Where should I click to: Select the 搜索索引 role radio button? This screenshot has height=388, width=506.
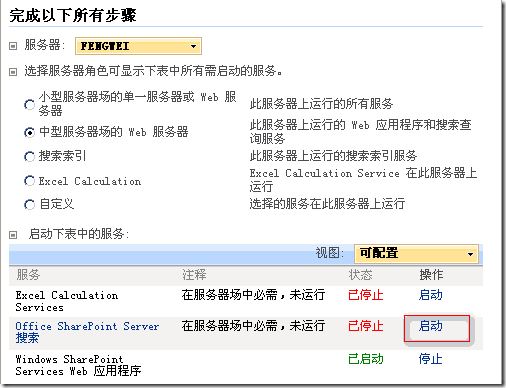29,156
